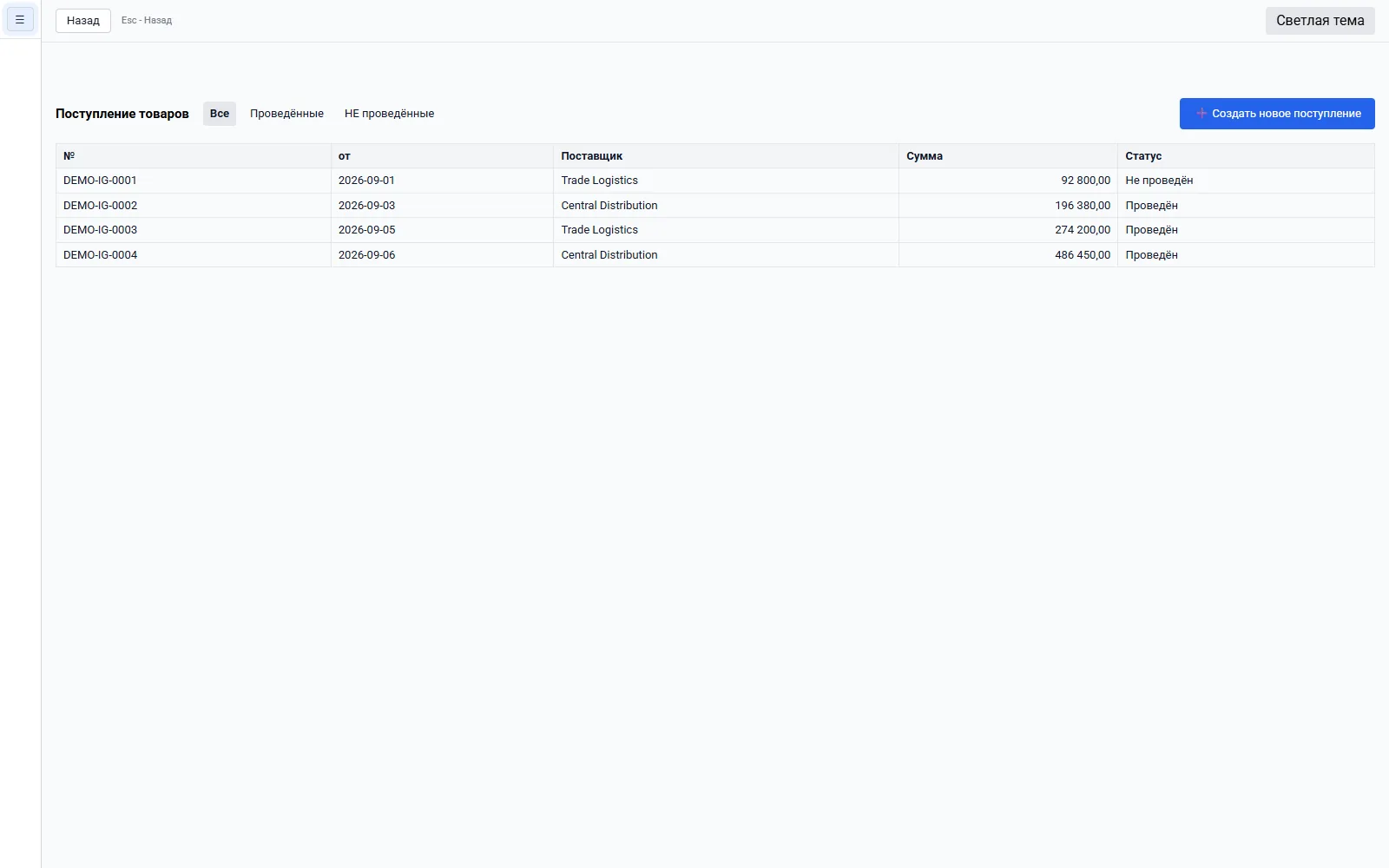Click Trade Logistics in row DEMO-IG-0003
Image resolution: width=1389 pixels, height=868 pixels.
point(599,230)
